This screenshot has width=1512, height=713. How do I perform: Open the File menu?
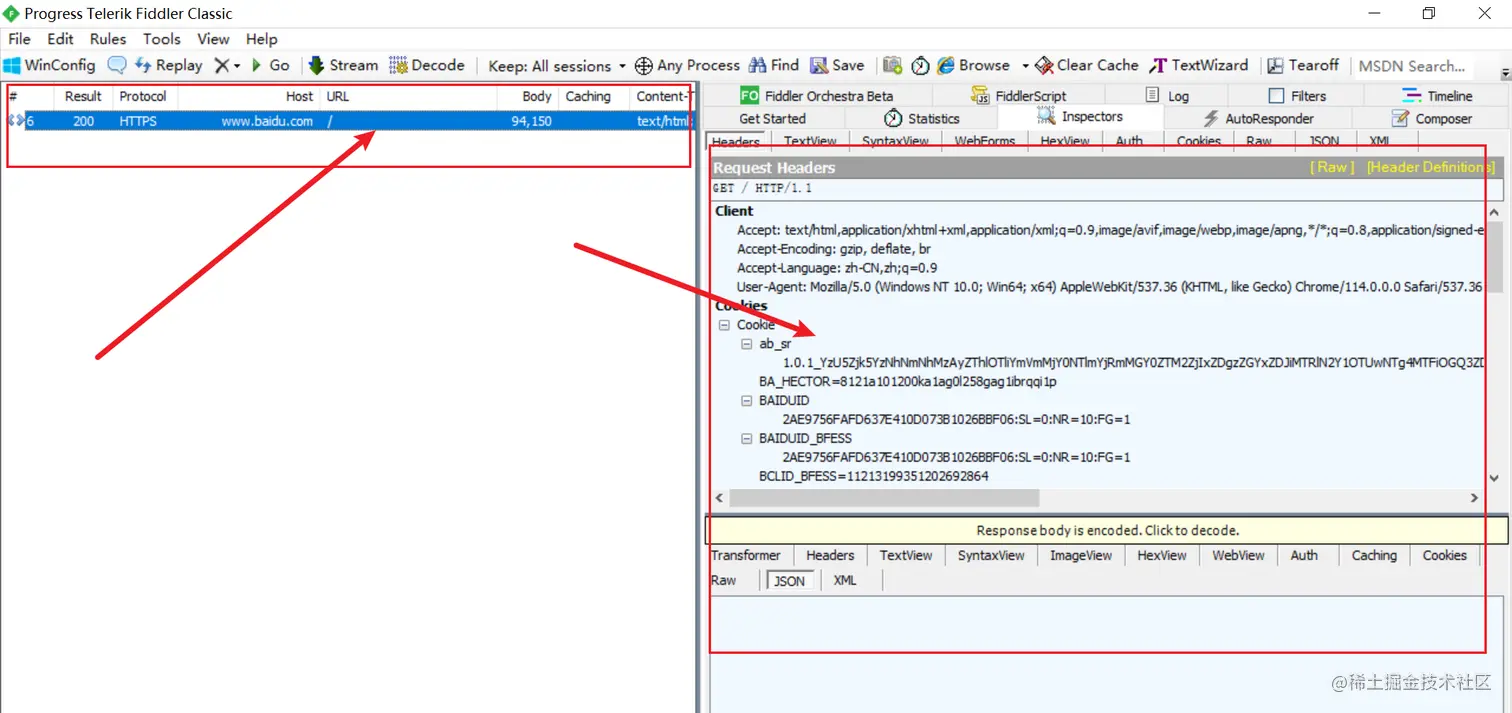pyautogui.click(x=19, y=39)
